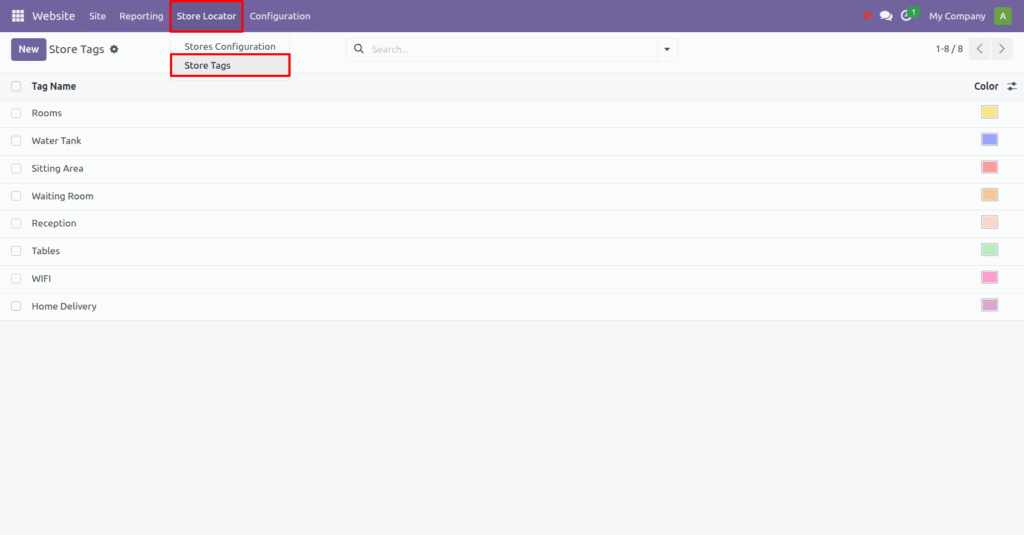Screen dimensions: 1024x535
Task: Open the WIFI tag record
Action: [x=41, y=278]
